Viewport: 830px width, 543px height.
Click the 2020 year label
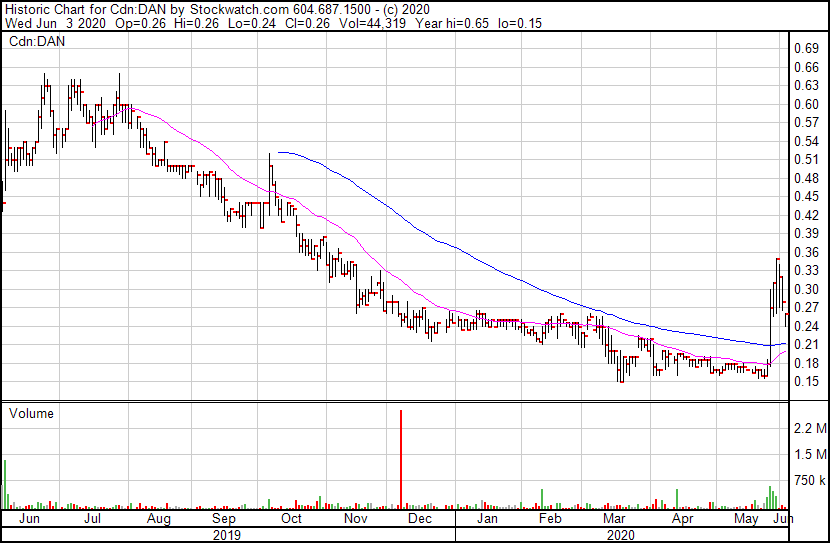[x=620, y=535]
